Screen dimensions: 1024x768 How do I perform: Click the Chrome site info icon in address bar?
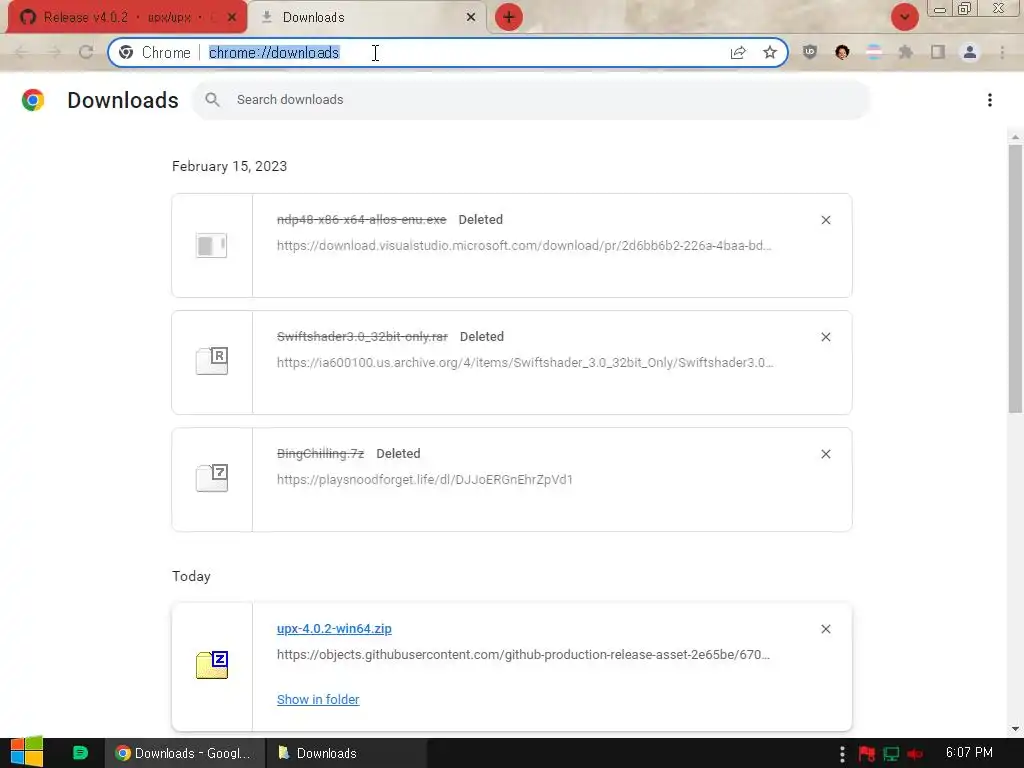[x=126, y=52]
